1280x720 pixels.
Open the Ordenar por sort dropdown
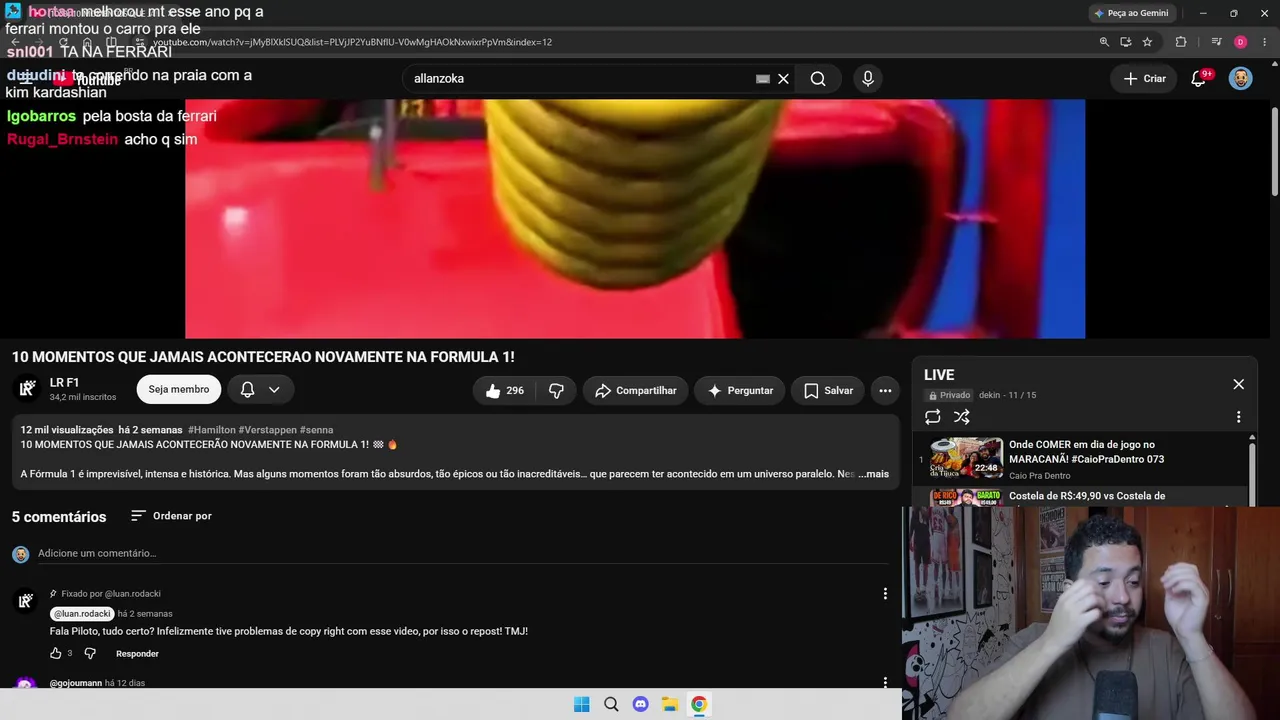(x=171, y=516)
